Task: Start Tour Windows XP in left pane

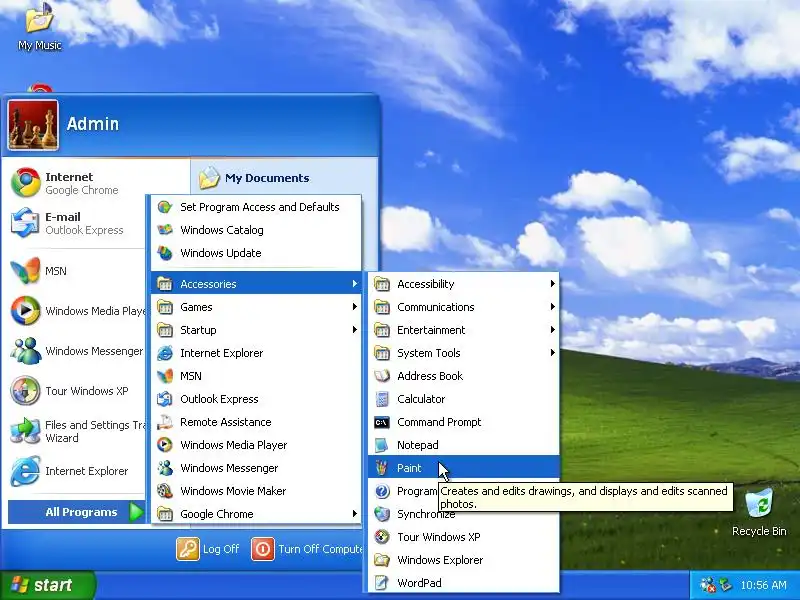Action: coord(77,391)
